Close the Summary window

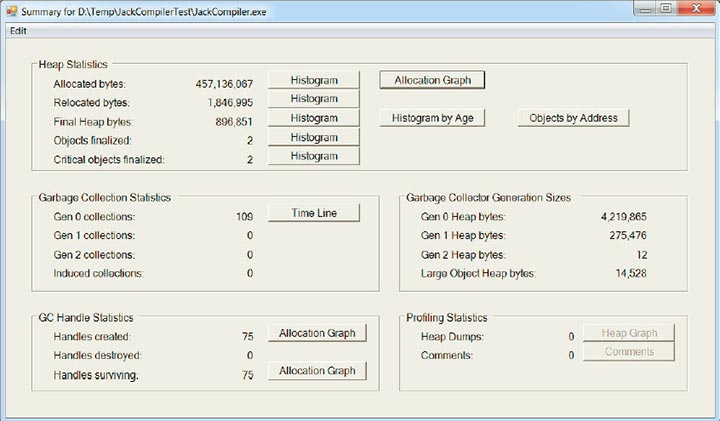697,9
